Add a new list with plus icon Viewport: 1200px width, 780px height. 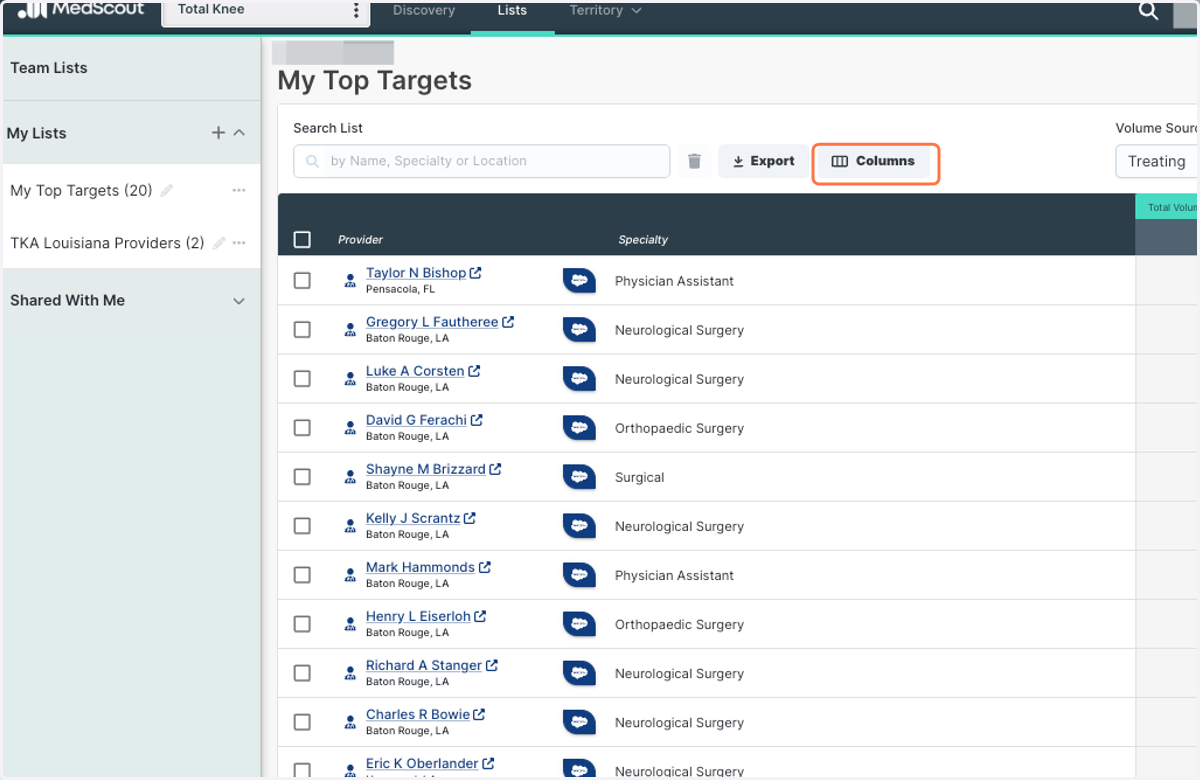pos(218,133)
